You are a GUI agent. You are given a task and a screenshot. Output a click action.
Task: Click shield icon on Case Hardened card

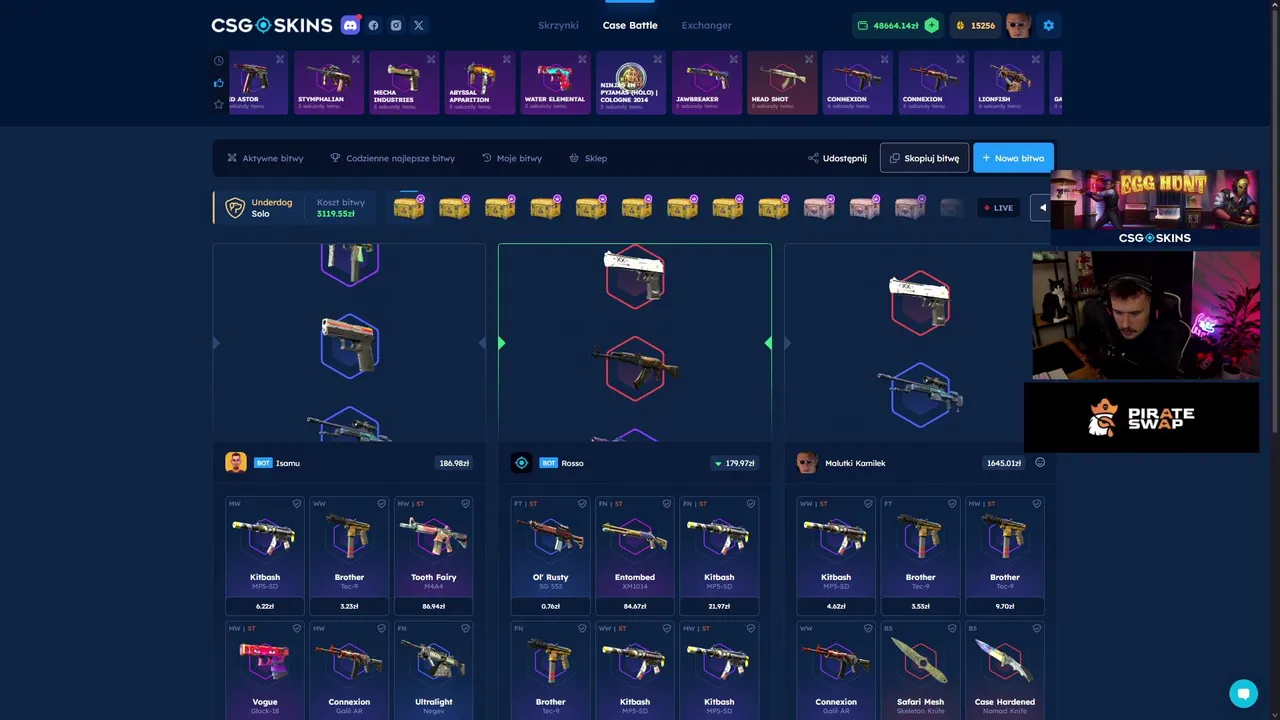[x=1037, y=628]
